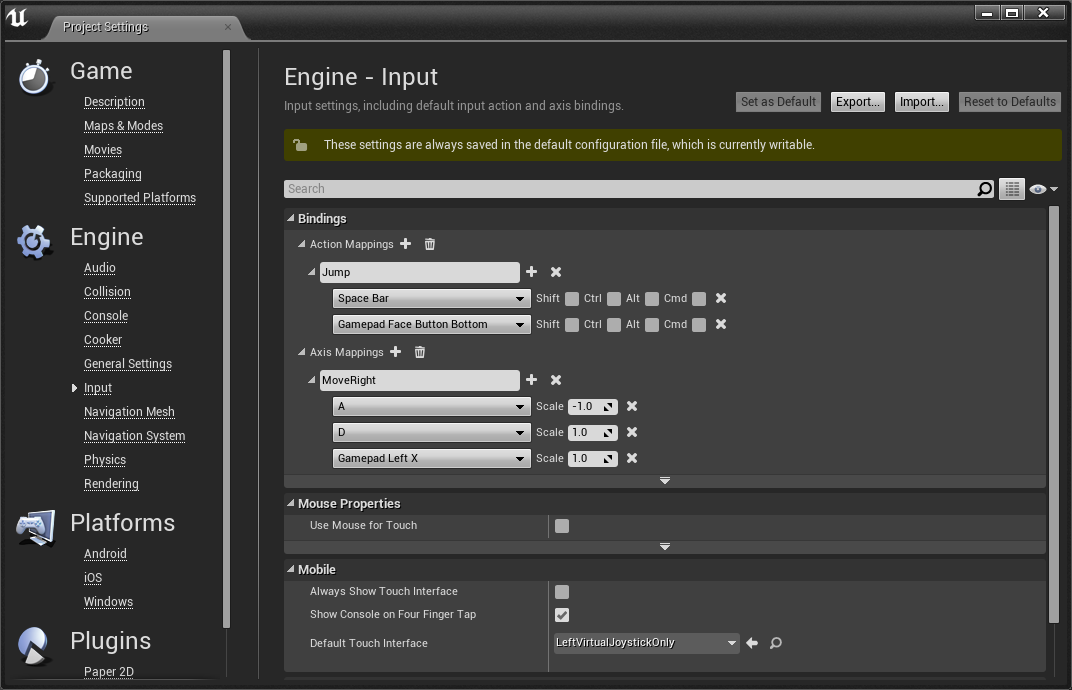The height and width of the screenshot is (690, 1072).
Task: Remove the Gamepad Face Button Bottom binding
Action: tap(721, 324)
